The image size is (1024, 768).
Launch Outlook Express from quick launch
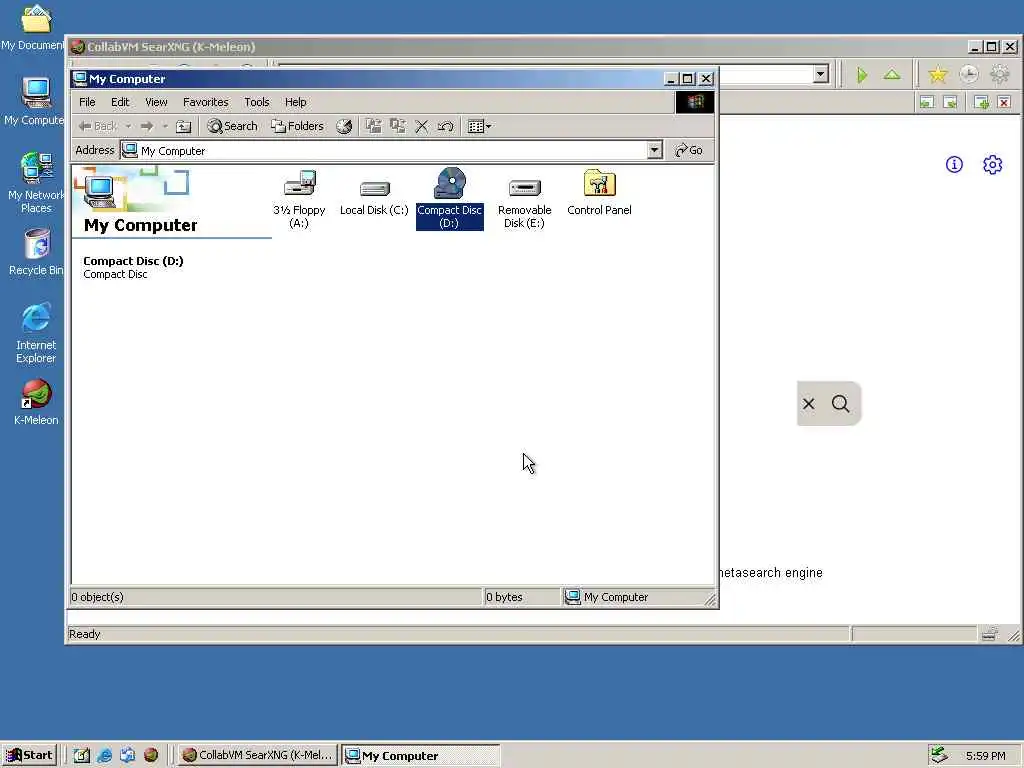click(x=127, y=755)
